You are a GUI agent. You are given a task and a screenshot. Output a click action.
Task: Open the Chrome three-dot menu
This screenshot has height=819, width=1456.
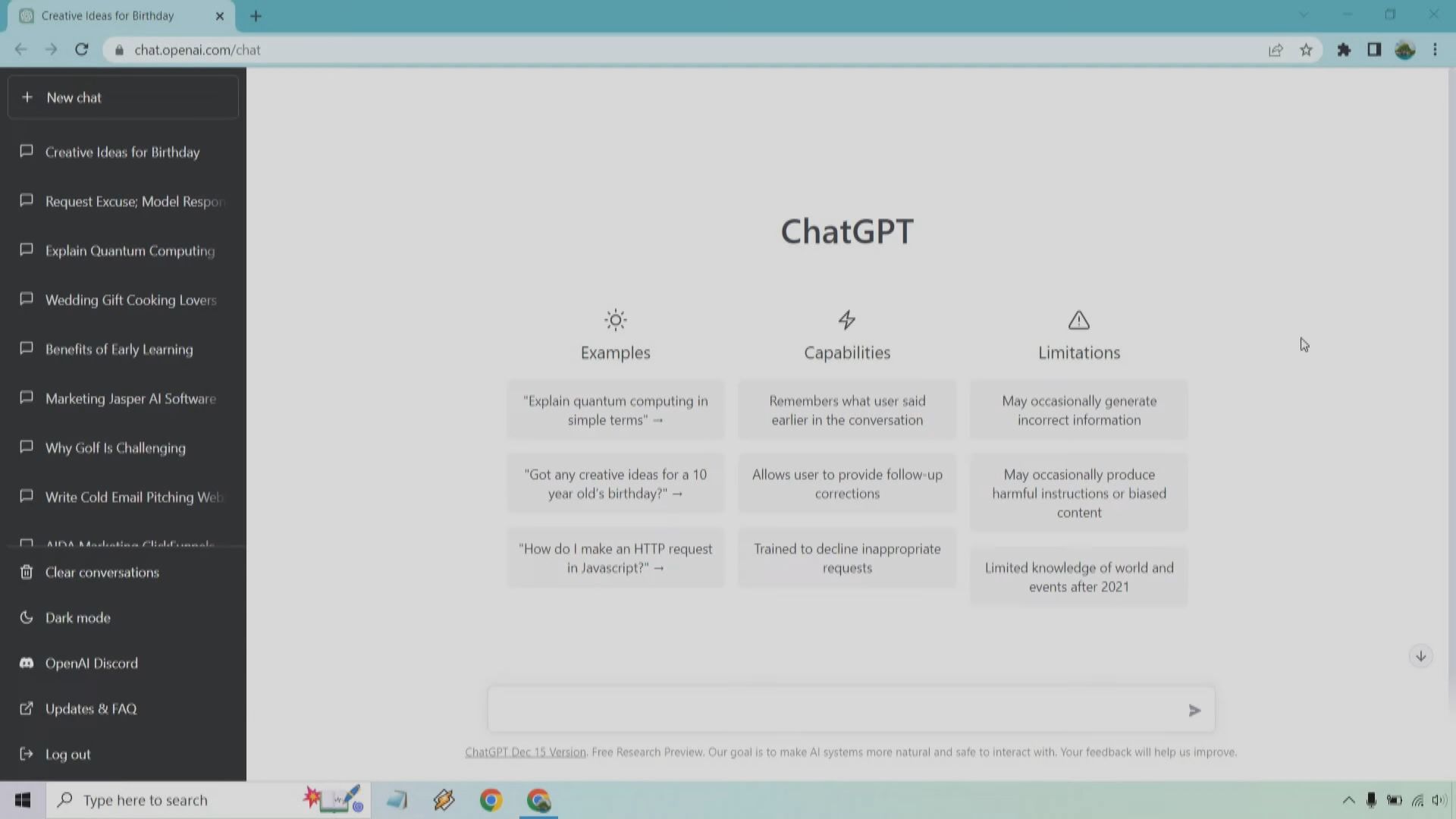point(1435,50)
